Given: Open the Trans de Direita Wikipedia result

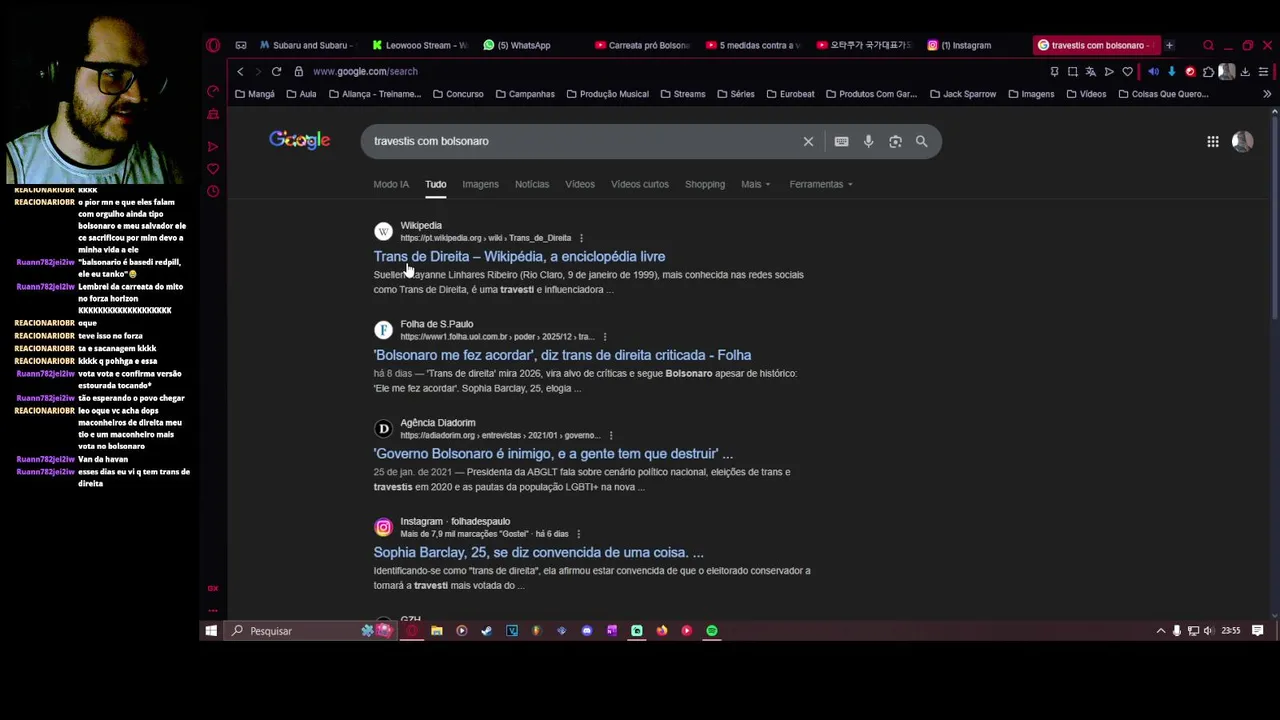Looking at the screenshot, I should [x=519, y=257].
